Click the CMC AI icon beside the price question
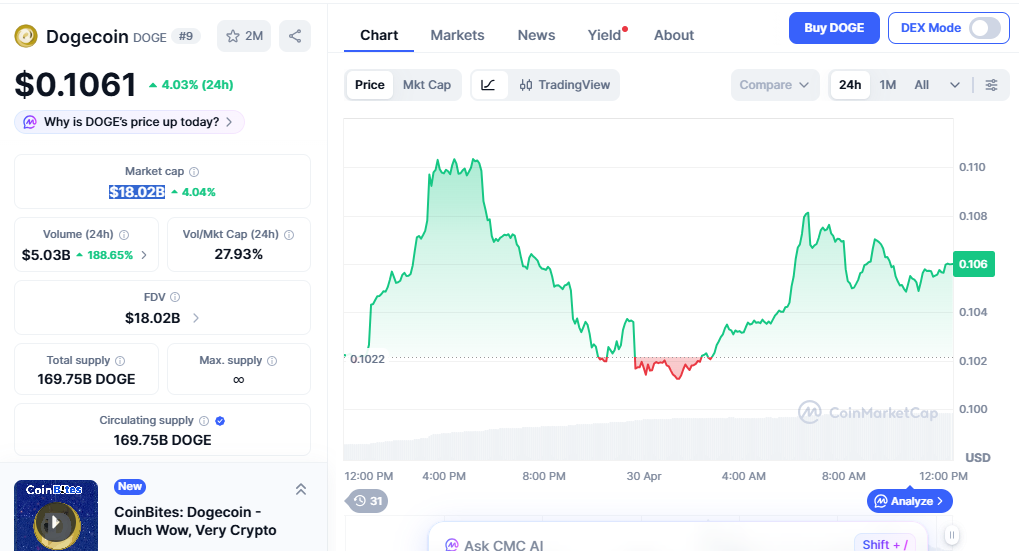This screenshot has height=551, width=1019. [x=30, y=122]
